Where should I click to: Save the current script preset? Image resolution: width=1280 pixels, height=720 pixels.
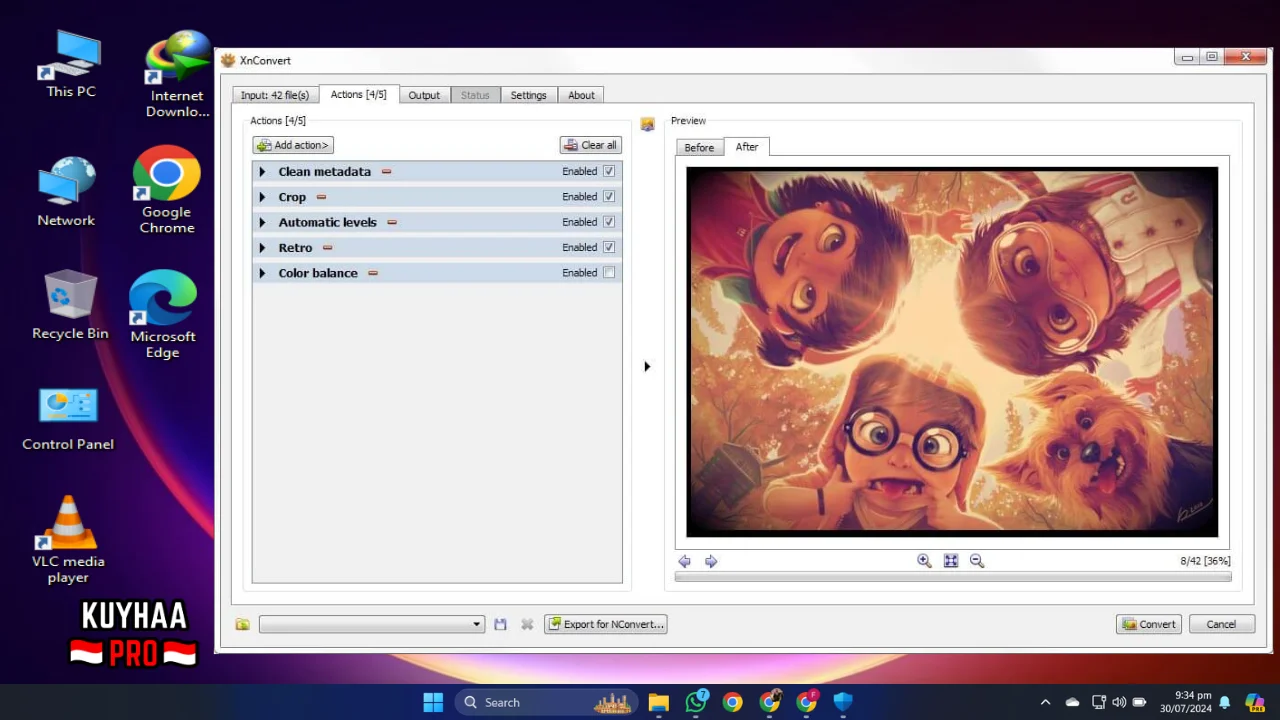[500, 624]
